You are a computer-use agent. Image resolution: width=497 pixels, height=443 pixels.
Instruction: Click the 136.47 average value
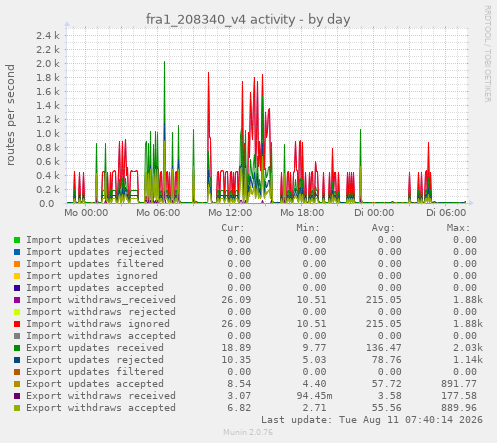point(384,348)
